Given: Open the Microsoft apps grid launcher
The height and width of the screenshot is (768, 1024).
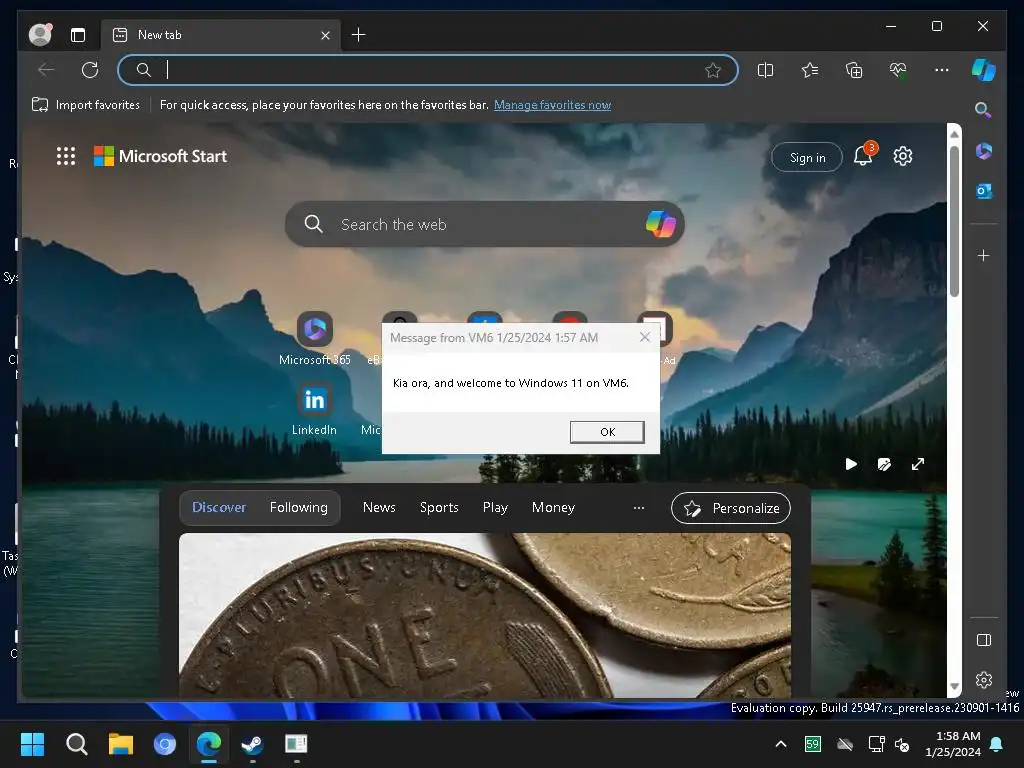Looking at the screenshot, I should pos(66,156).
